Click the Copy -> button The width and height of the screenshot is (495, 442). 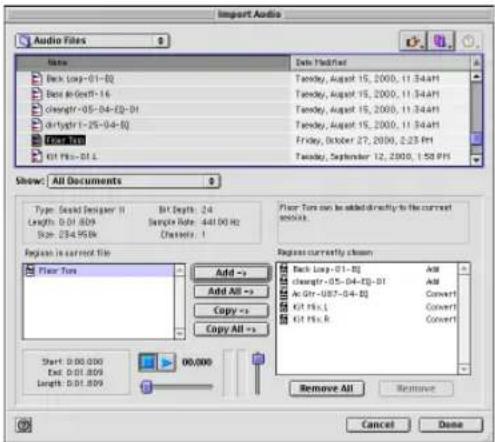point(231,310)
